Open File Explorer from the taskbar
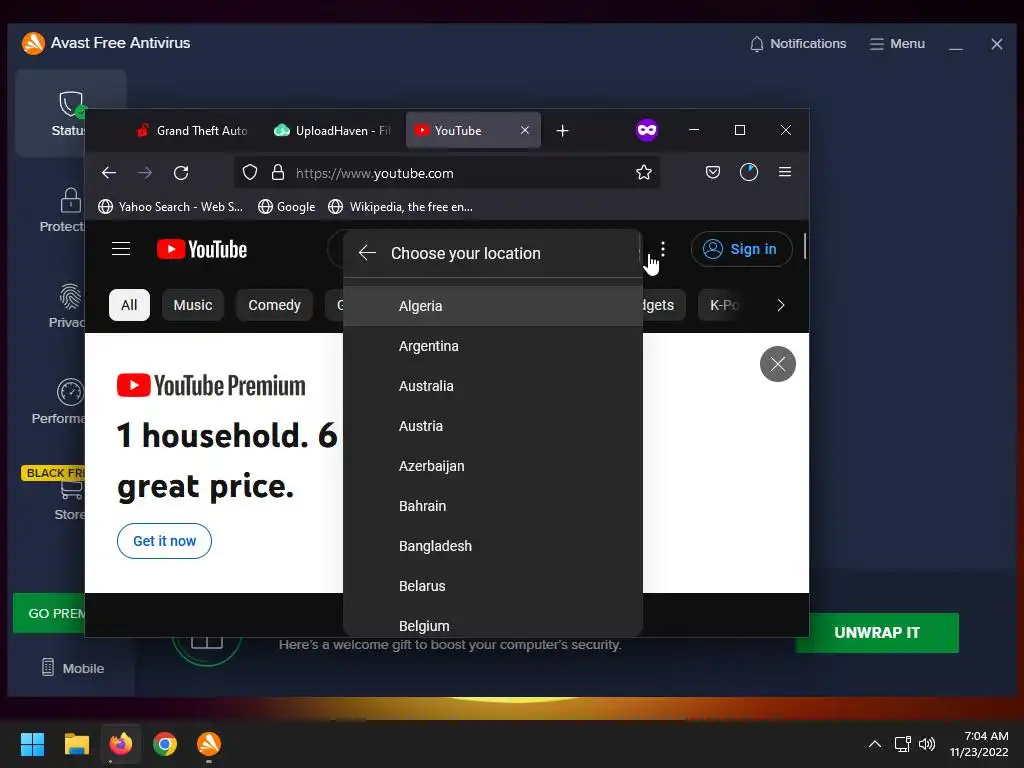 pyautogui.click(x=76, y=744)
